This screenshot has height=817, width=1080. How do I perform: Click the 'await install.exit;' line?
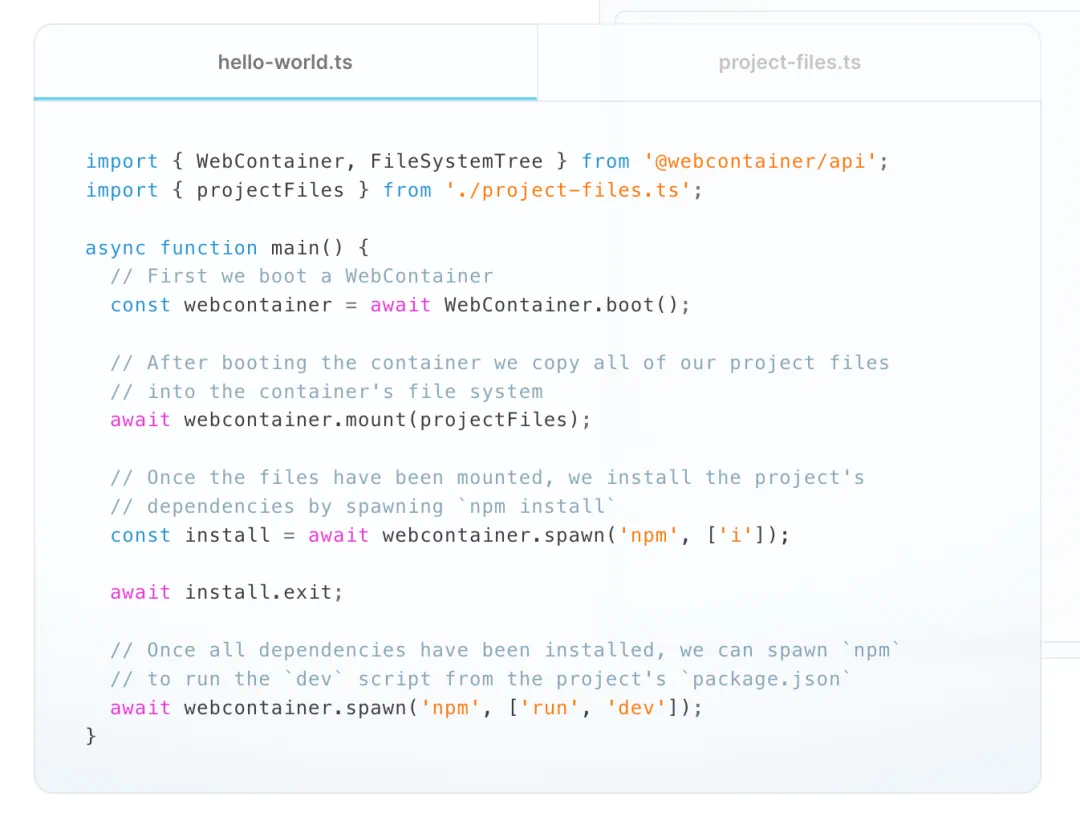point(227,592)
